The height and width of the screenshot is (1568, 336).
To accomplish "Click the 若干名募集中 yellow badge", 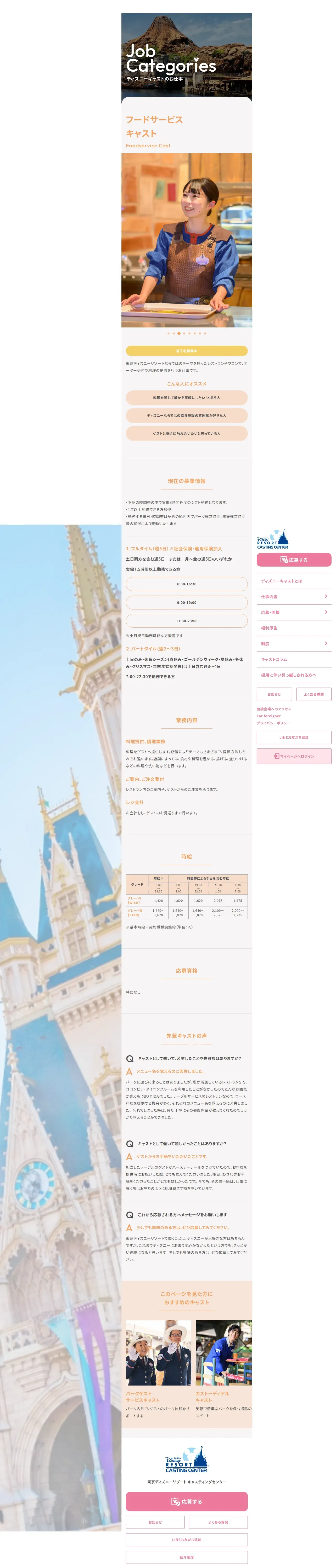I will coord(187,351).
